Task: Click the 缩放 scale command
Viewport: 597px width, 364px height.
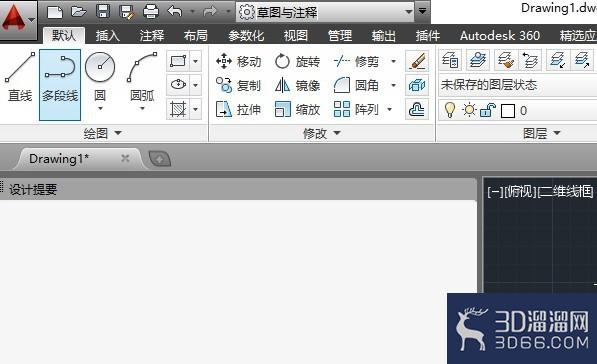Action: [x=297, y=110]
